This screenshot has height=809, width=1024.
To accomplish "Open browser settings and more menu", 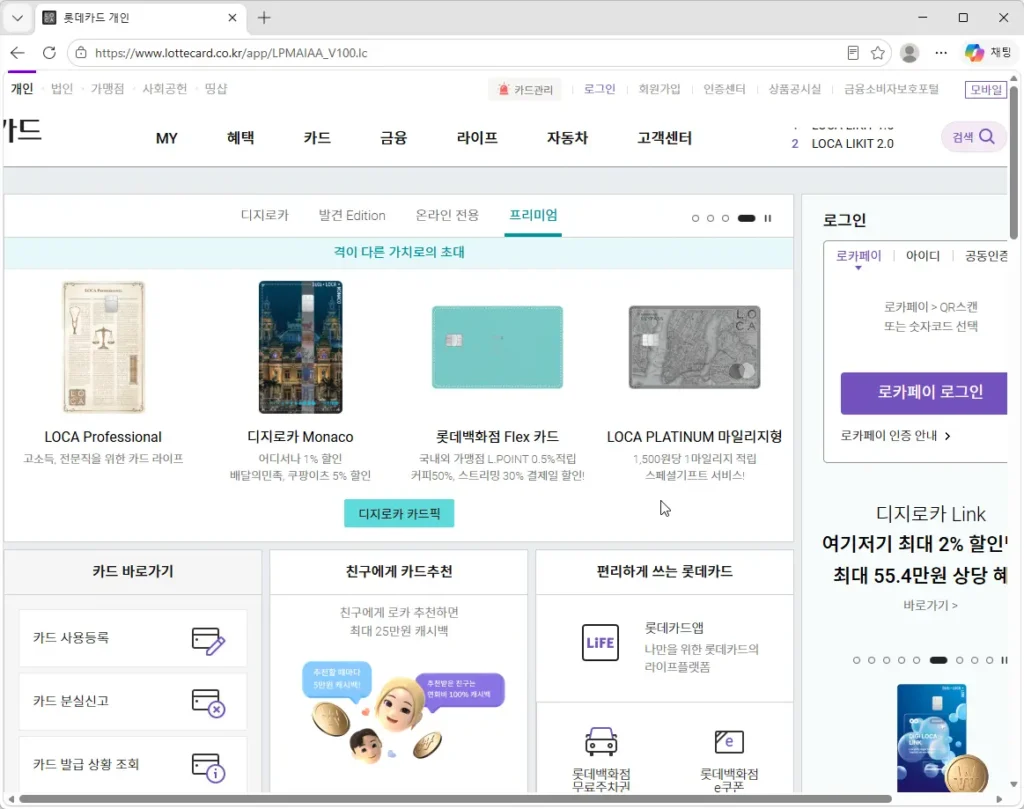I will [x=940, y=53].
